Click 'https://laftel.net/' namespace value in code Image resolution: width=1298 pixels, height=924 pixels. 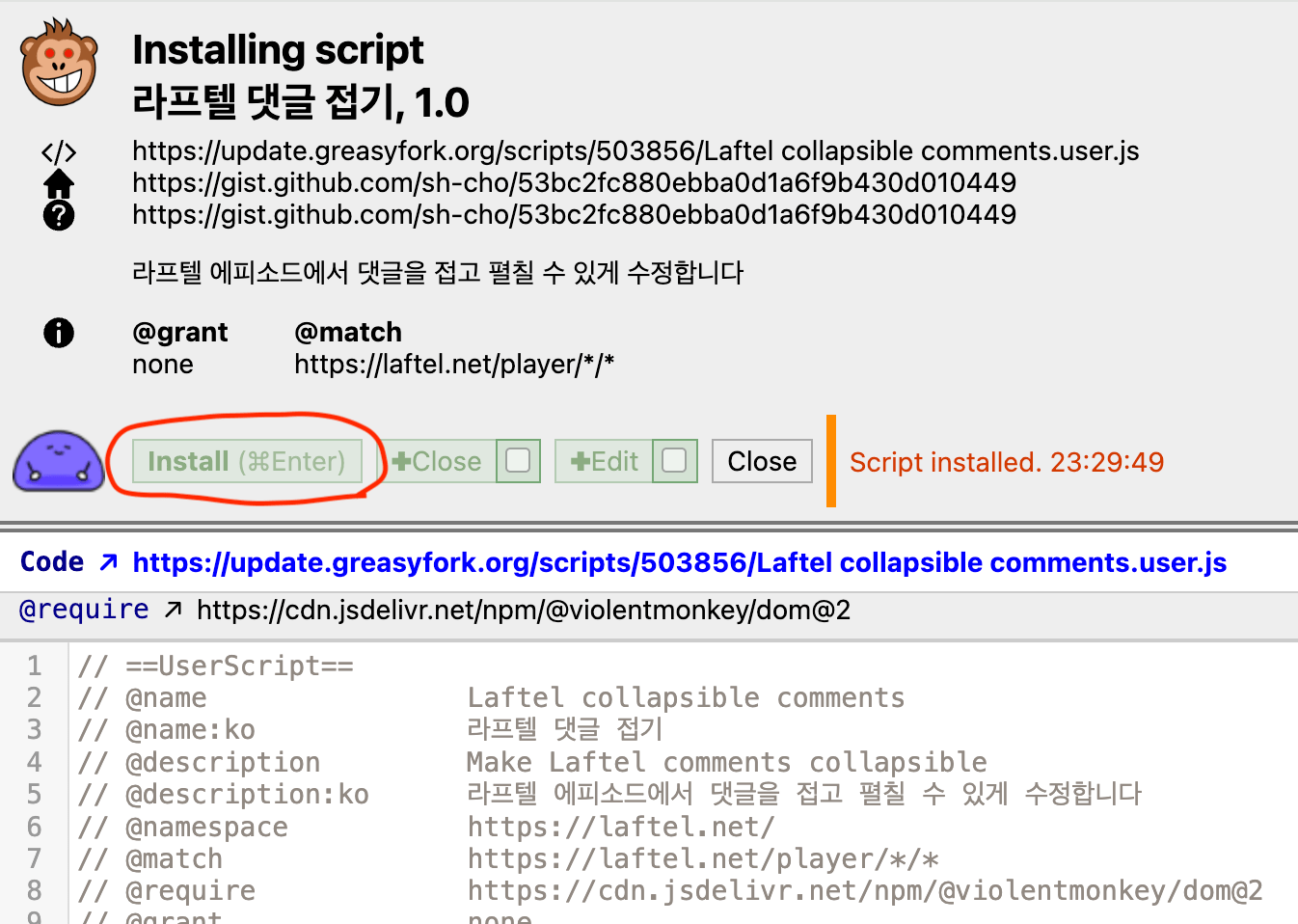pos(621,827)
